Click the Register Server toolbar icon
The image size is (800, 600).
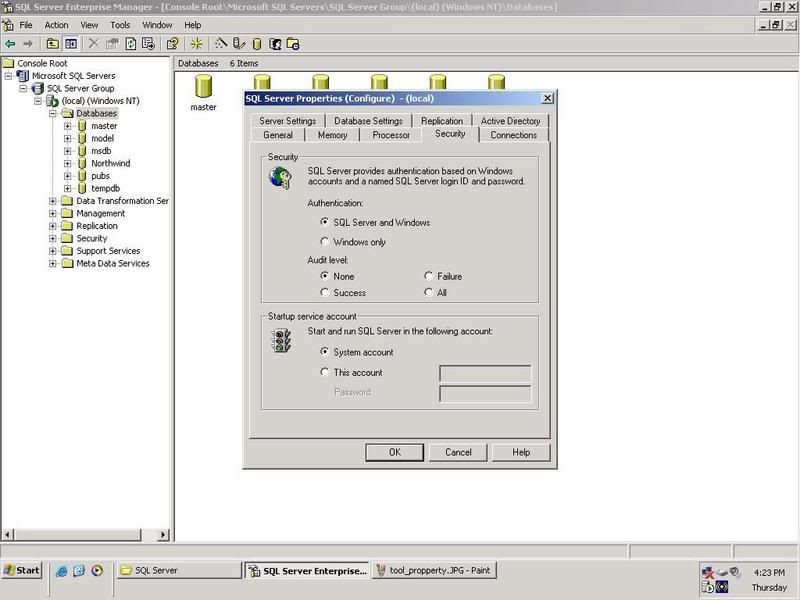(x=239, y=44)
